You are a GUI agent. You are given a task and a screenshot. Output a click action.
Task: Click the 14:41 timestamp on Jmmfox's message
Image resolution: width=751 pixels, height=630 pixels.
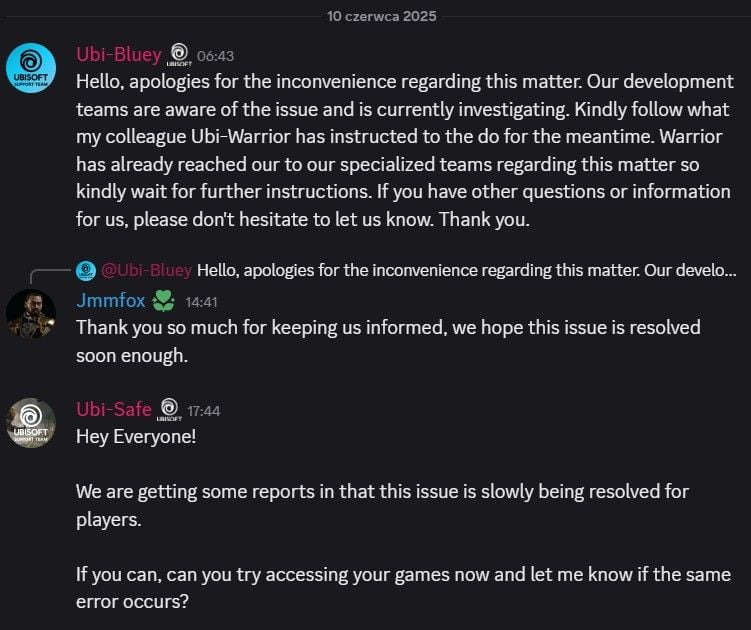(201, 302)
